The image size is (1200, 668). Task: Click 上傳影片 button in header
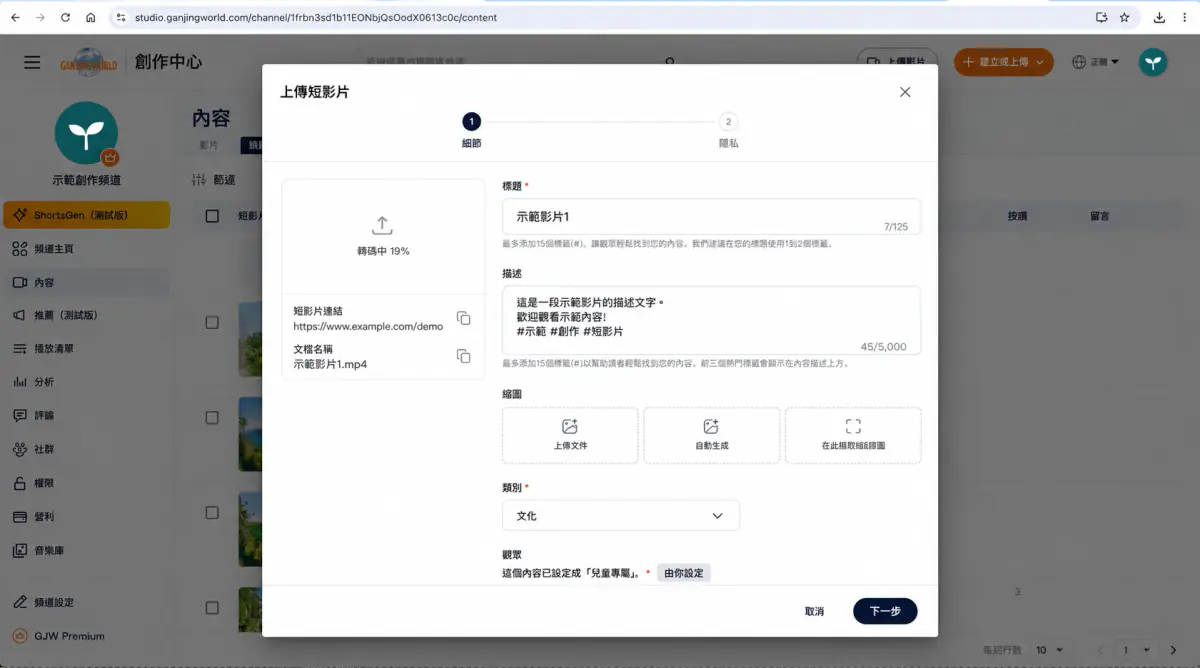(897, 62)
